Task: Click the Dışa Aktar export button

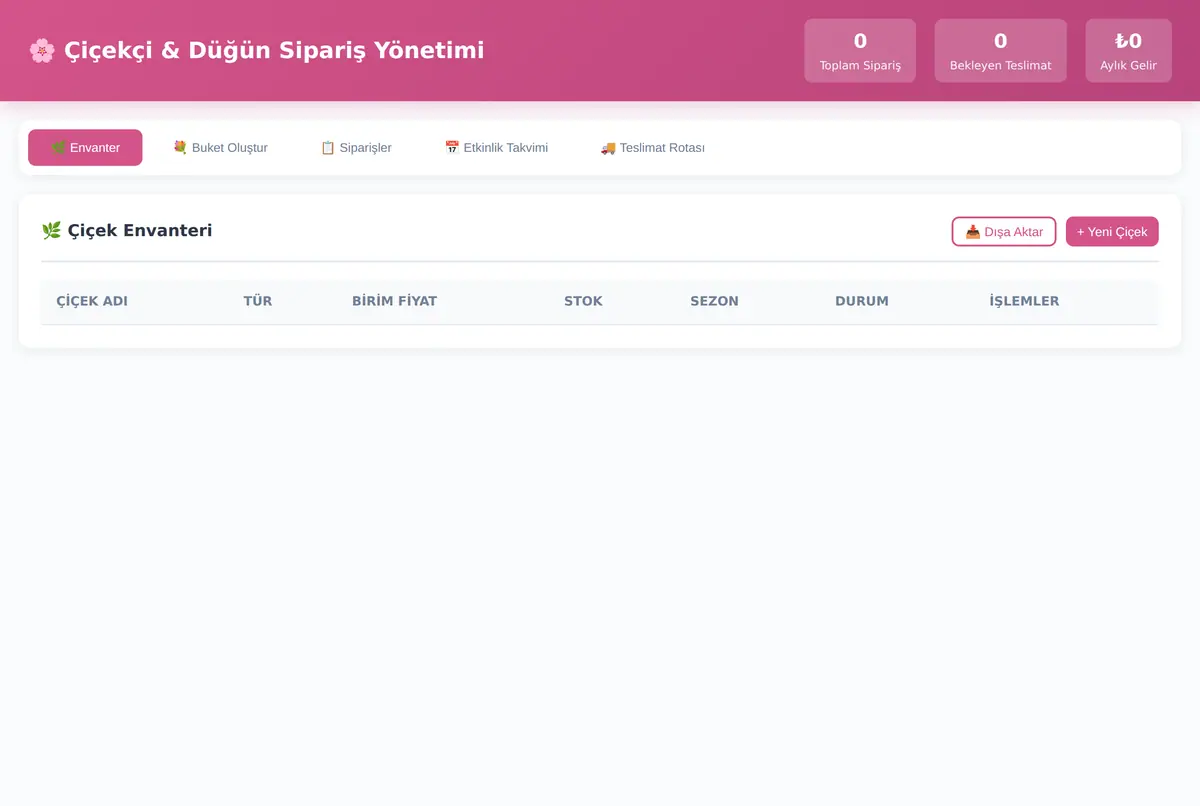Action: point(1004,232)
